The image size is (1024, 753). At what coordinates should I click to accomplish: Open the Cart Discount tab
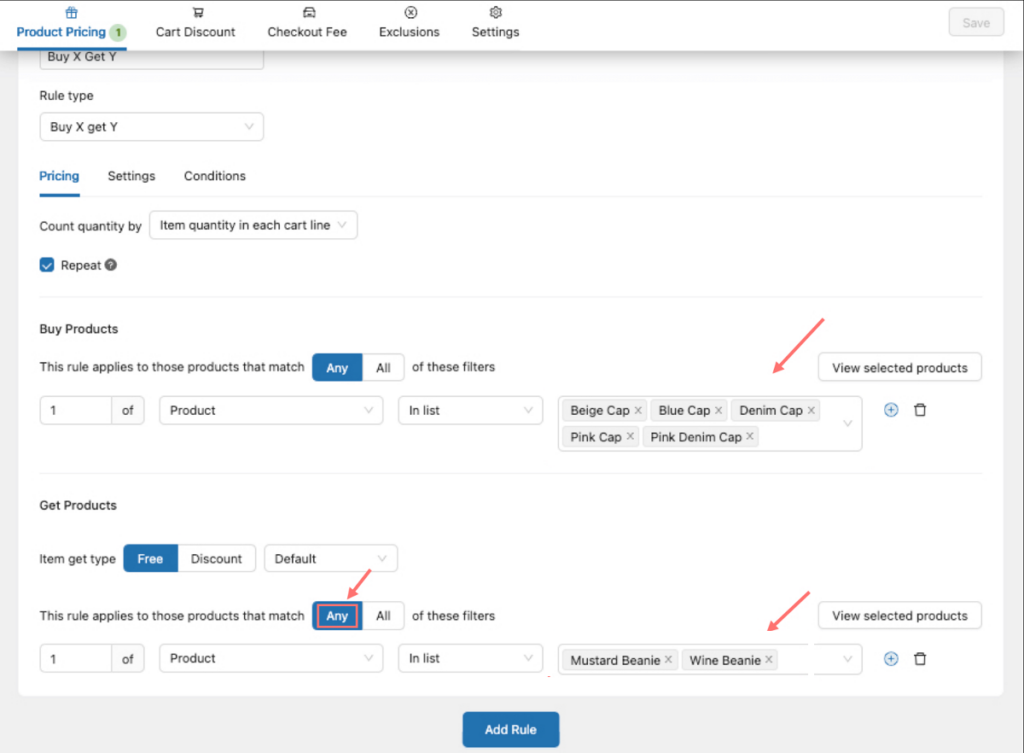(x=196, y=23)
